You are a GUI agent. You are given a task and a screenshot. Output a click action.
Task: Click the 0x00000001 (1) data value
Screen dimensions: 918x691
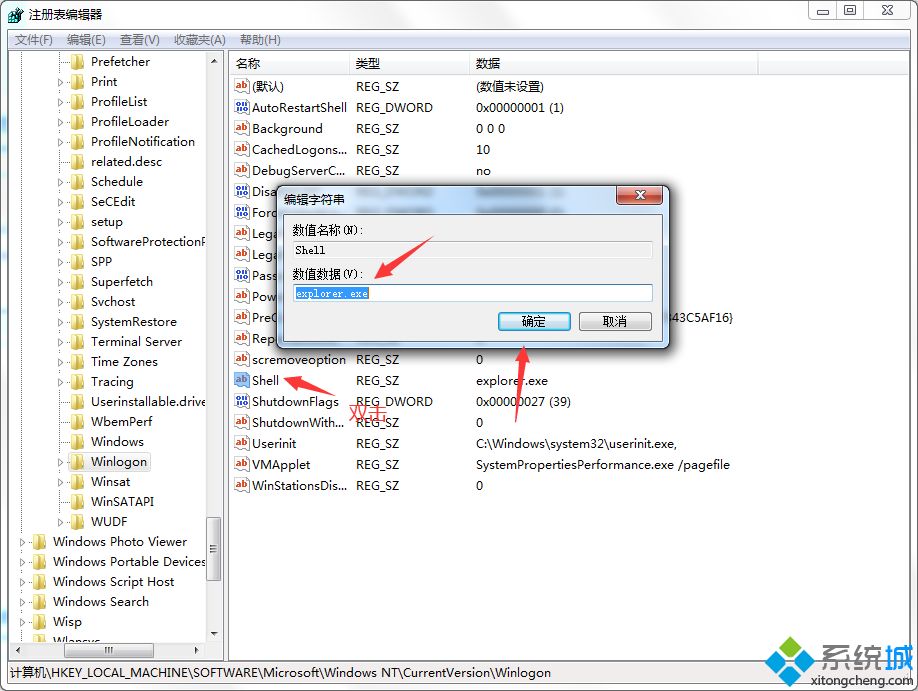click(x=519, y=107)
